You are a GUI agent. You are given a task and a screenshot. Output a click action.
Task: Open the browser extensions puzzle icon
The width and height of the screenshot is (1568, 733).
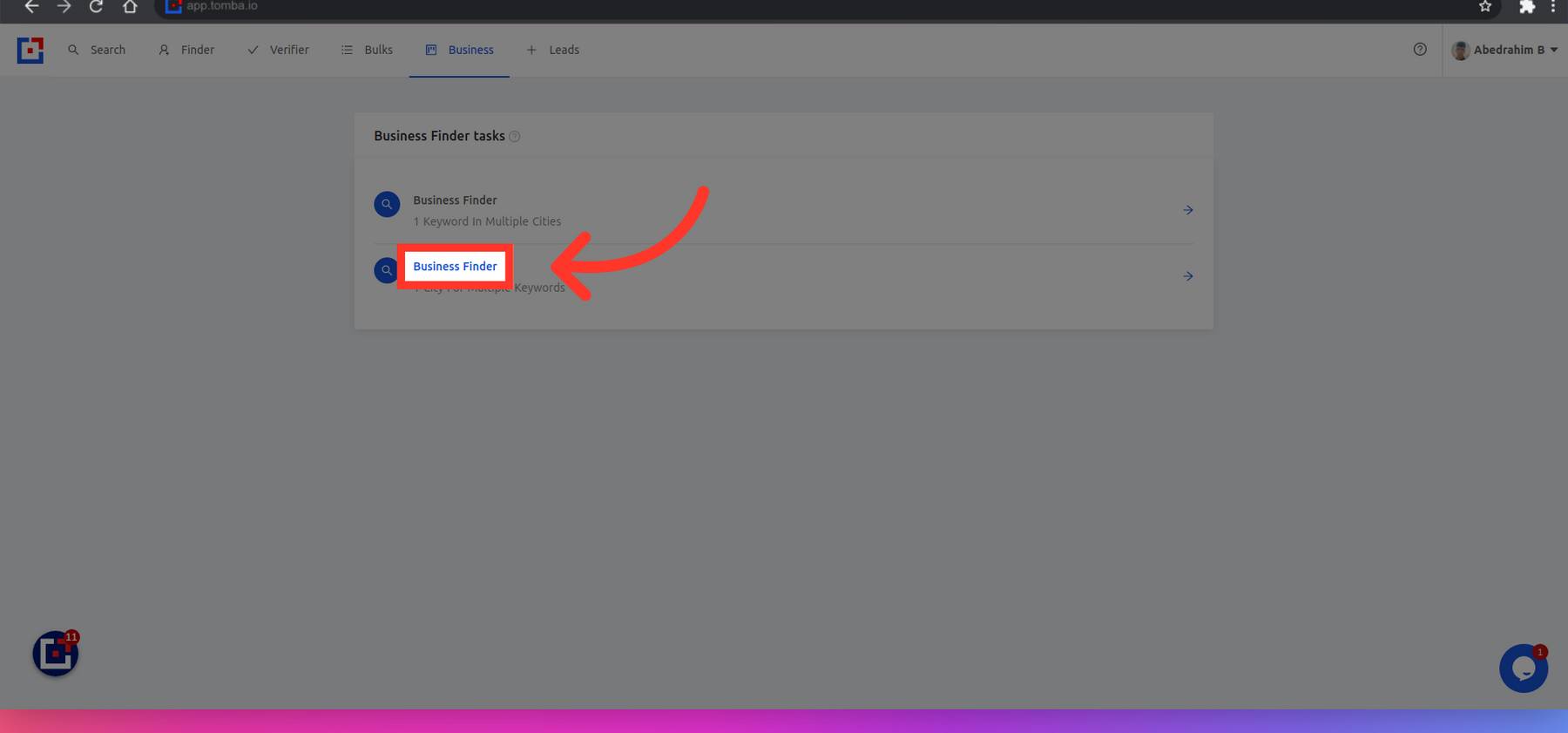1526,6
